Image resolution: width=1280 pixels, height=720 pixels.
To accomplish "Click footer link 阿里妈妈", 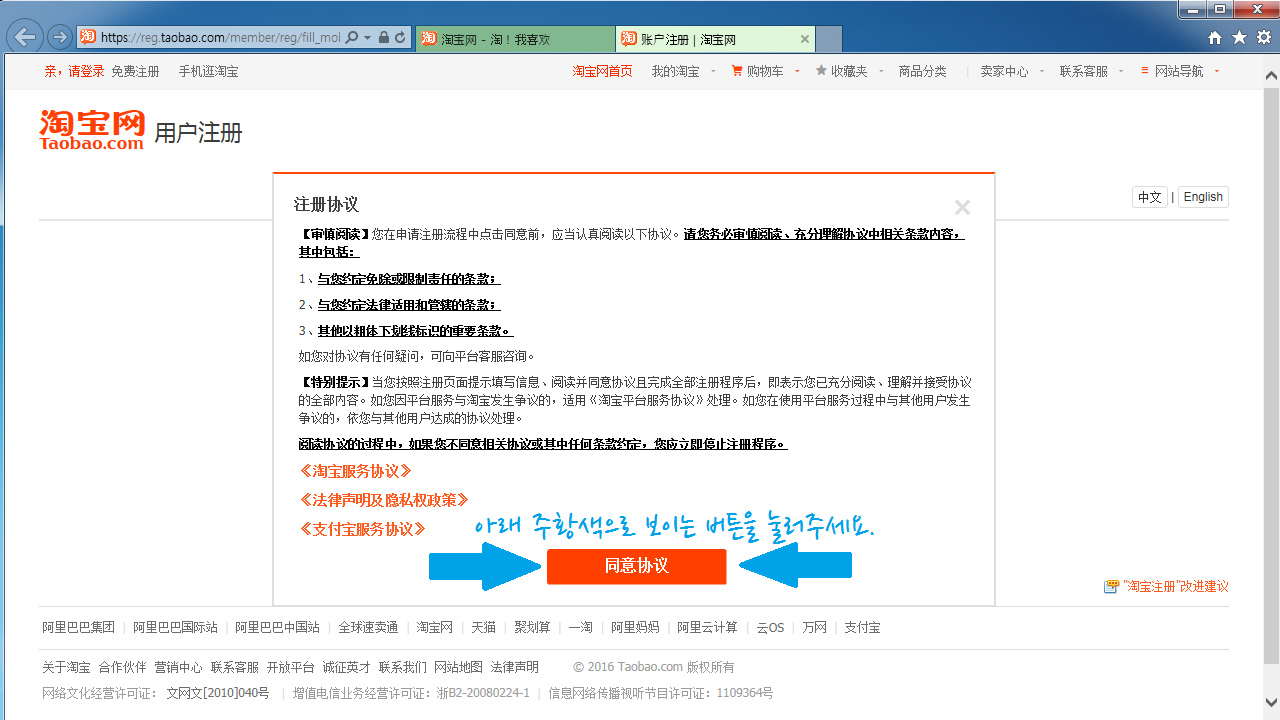I will 635,627.
